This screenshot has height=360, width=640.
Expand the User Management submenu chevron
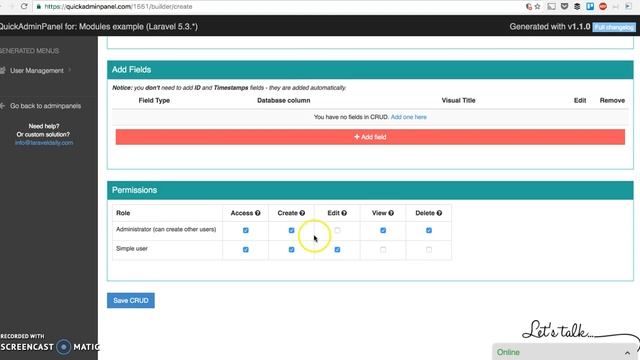coord(70,70)
